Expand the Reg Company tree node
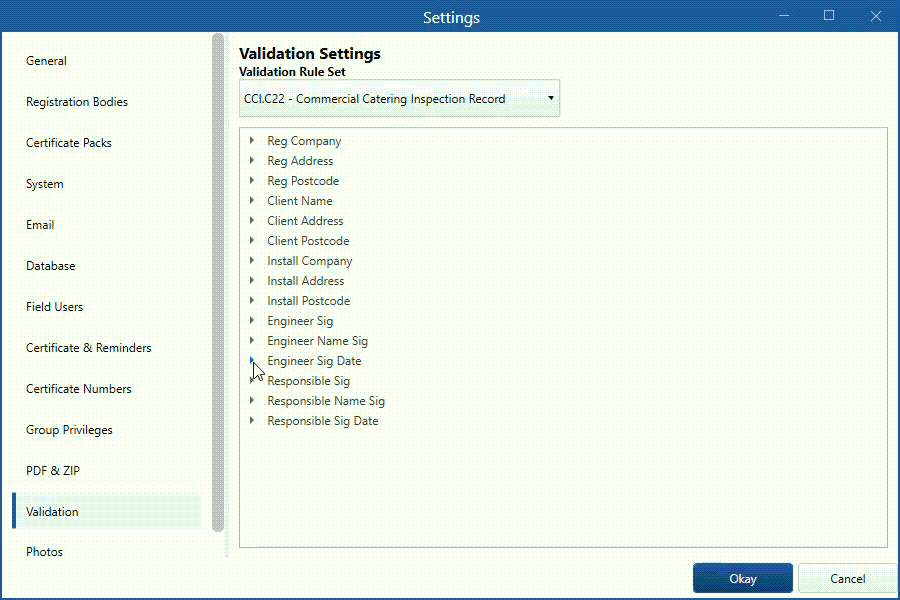Image resolution: width=900 pixels, height=600 pixels. click(252, 141)
